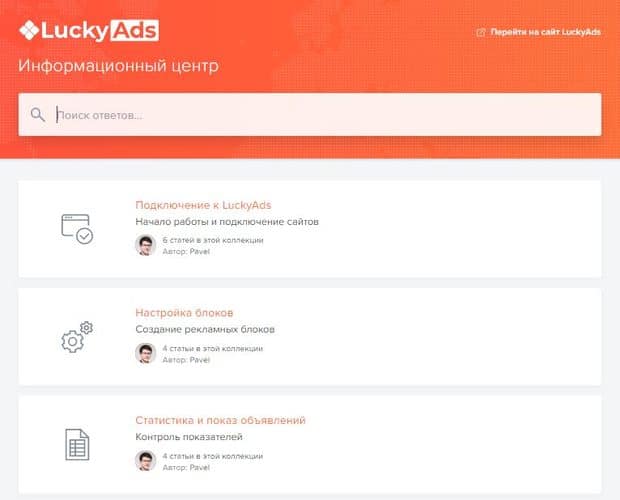Screen dimensions: 620x500
Task: Click Pavel's avatar in the Настройка блоков card
Action: click(146, 353)
